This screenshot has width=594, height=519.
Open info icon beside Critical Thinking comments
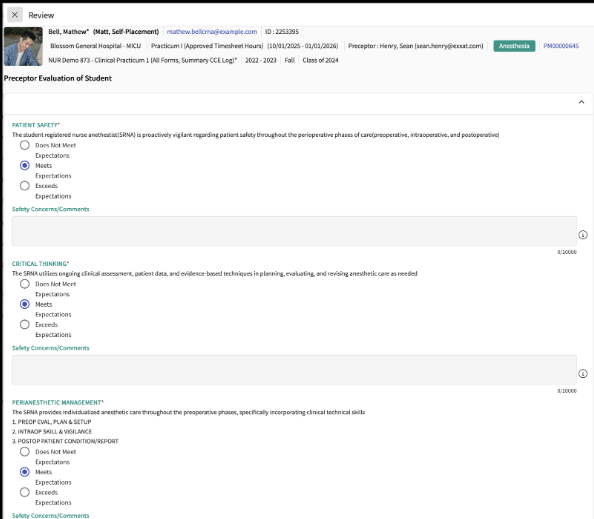[x=583, y=374]
